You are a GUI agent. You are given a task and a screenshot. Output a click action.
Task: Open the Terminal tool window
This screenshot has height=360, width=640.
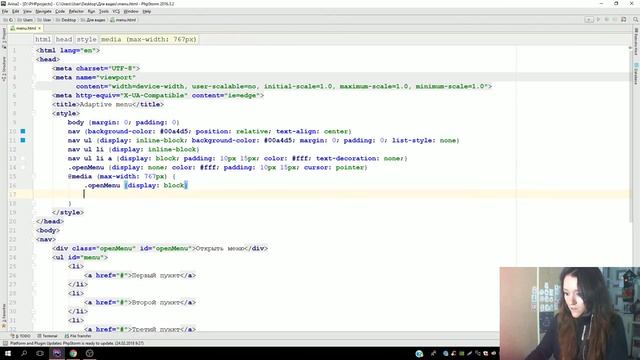point(48,336)
